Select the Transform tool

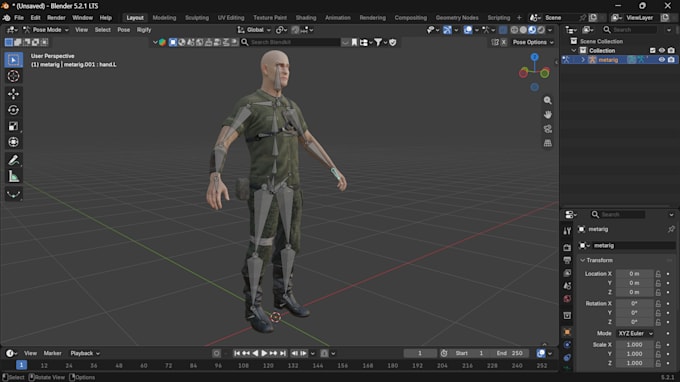[13, 142]
